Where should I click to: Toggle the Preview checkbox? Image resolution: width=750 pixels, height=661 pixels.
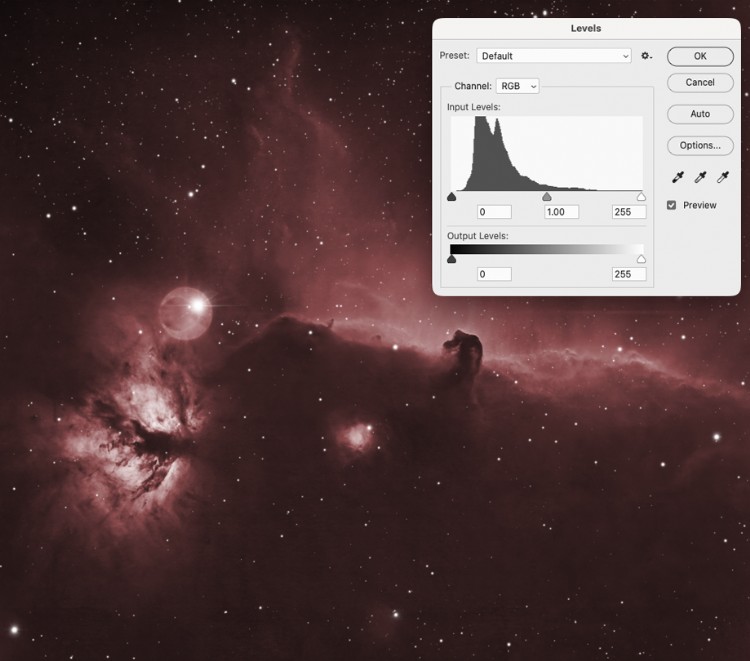(x=672, y=205)
